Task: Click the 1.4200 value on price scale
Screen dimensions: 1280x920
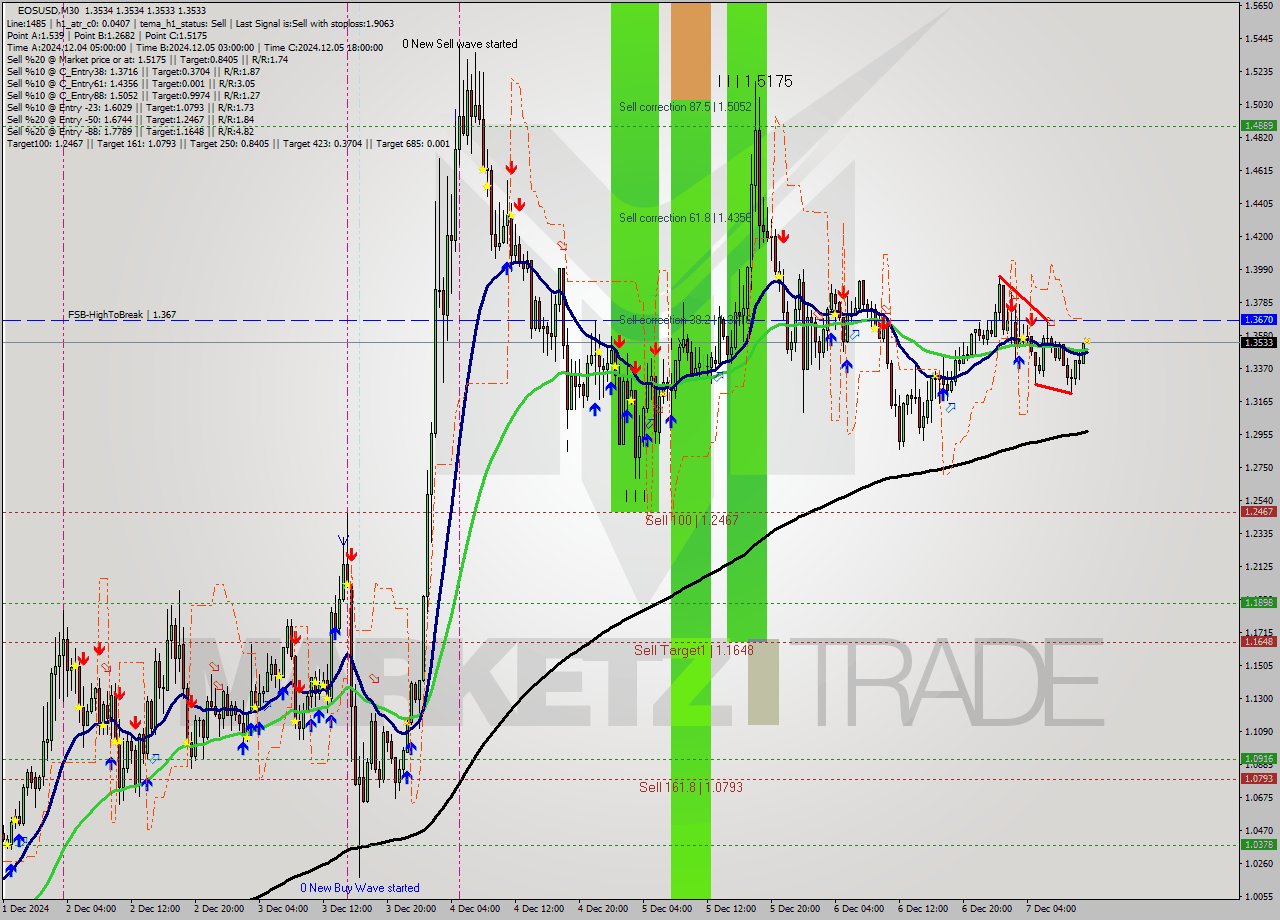Action: coord(1258,236)
